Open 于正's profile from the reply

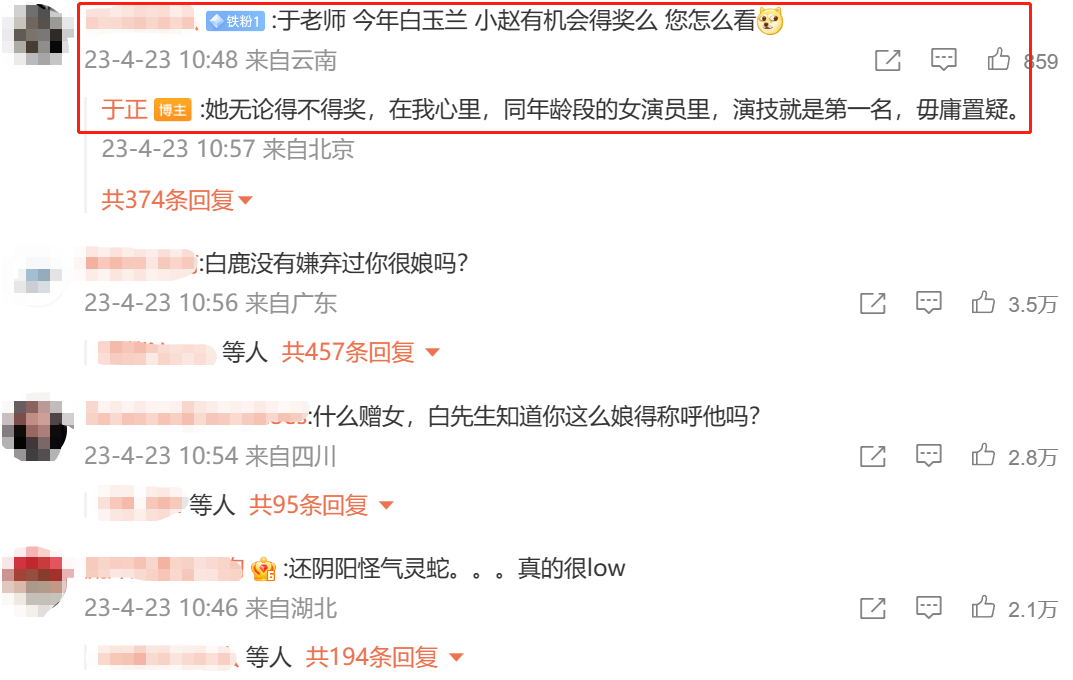click(125, 109)
